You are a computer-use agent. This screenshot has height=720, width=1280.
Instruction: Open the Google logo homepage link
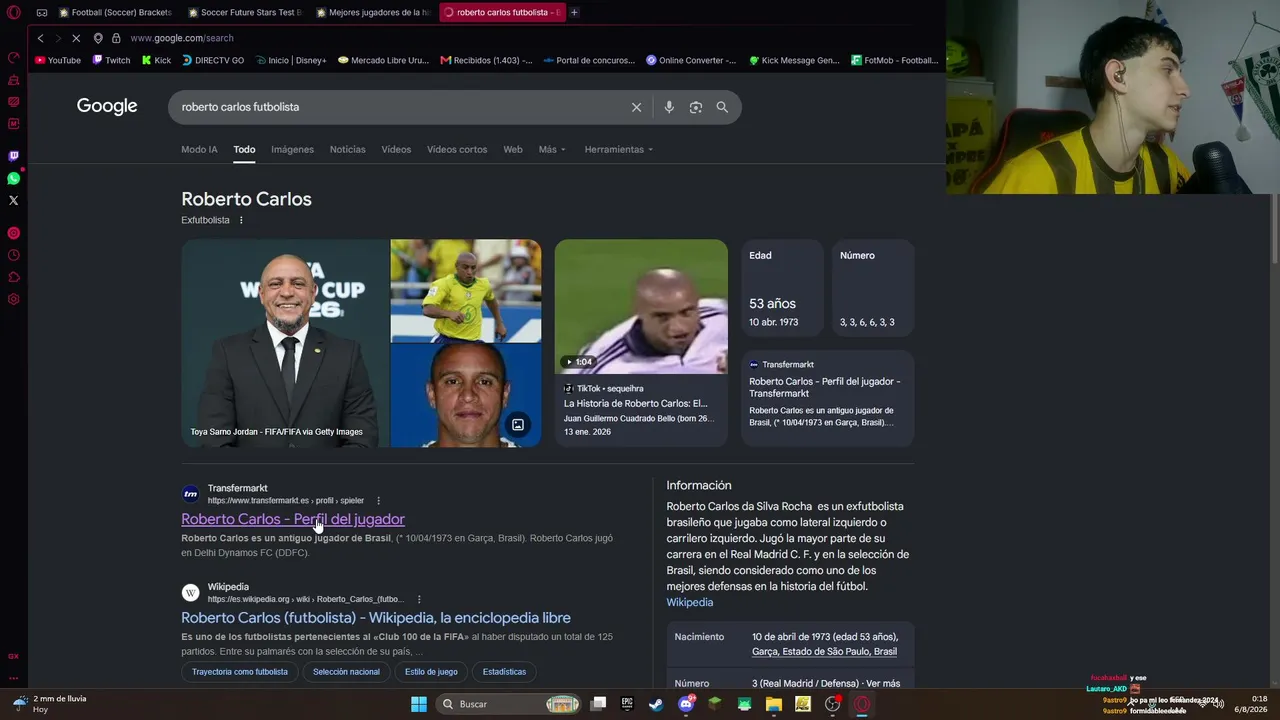107,107
